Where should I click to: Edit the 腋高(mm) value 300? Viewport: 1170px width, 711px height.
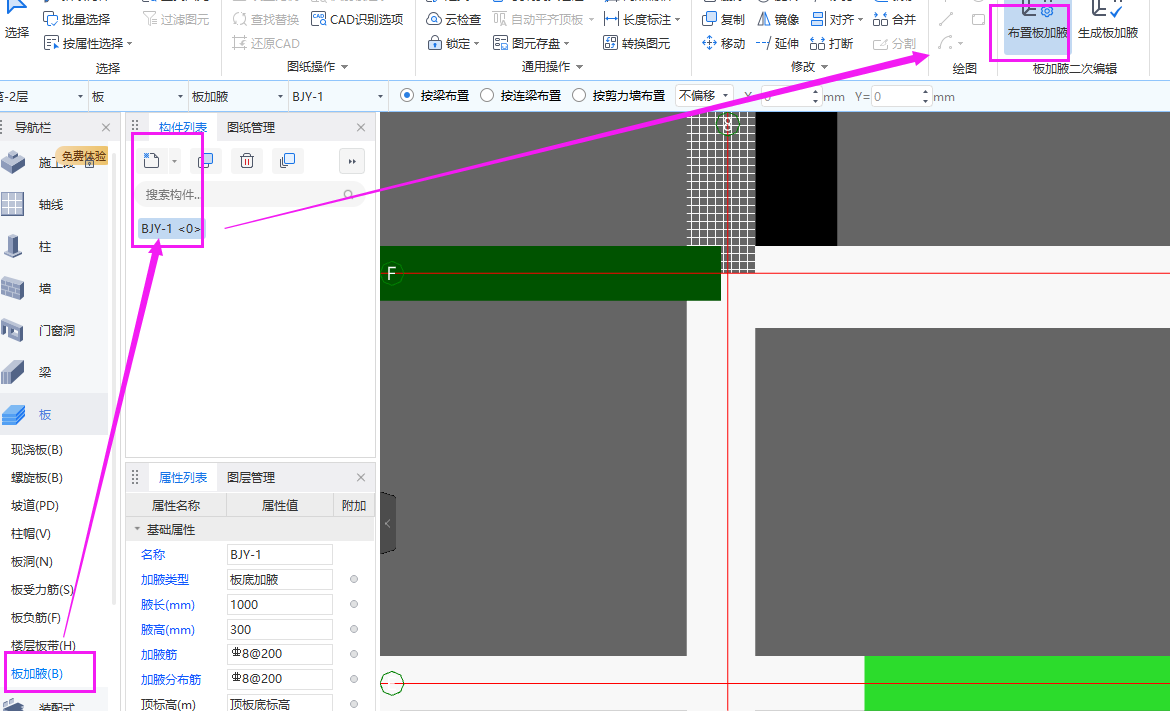click(x=280, y=629)
